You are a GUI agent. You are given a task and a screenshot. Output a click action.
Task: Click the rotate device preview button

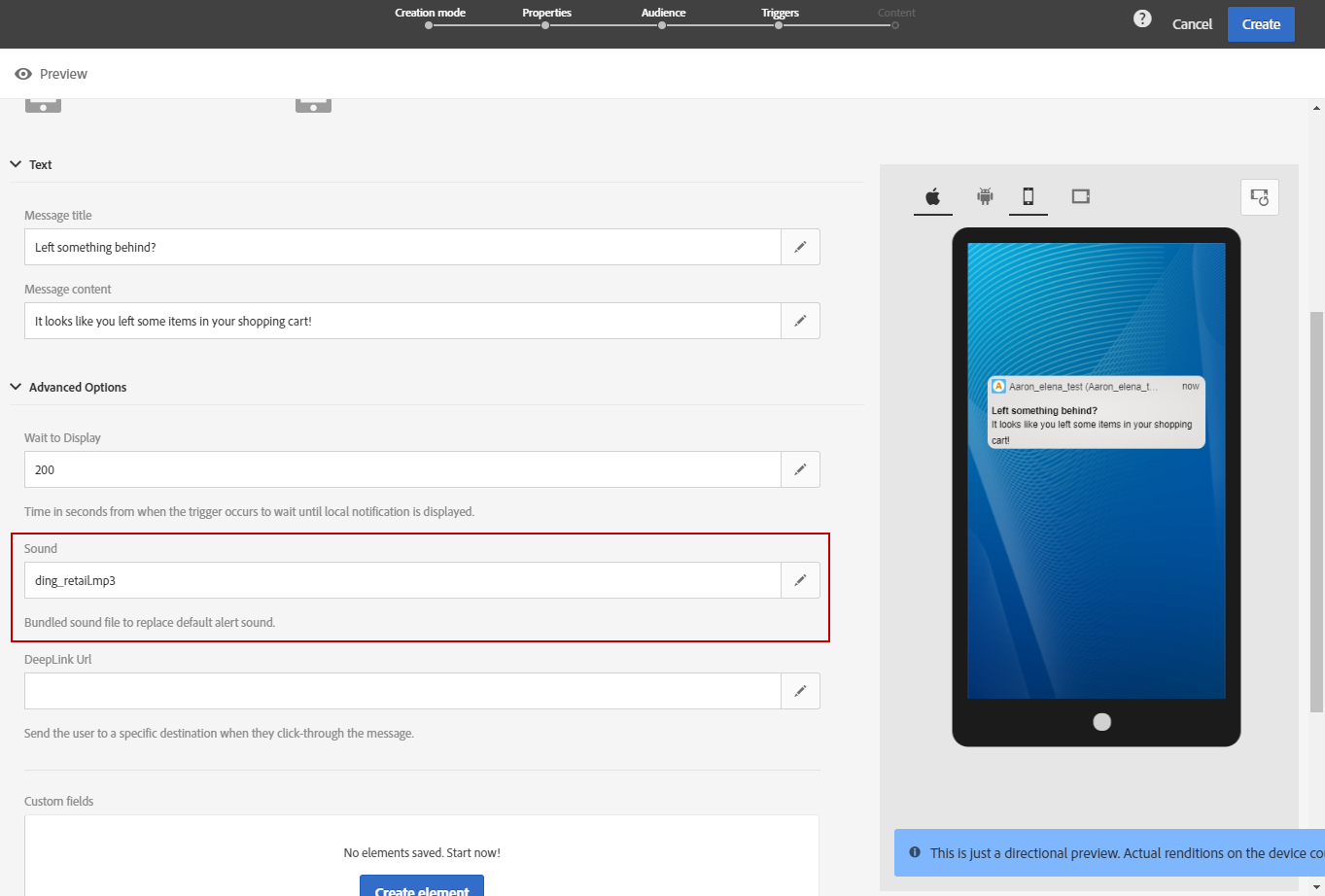pos(1260,197)
